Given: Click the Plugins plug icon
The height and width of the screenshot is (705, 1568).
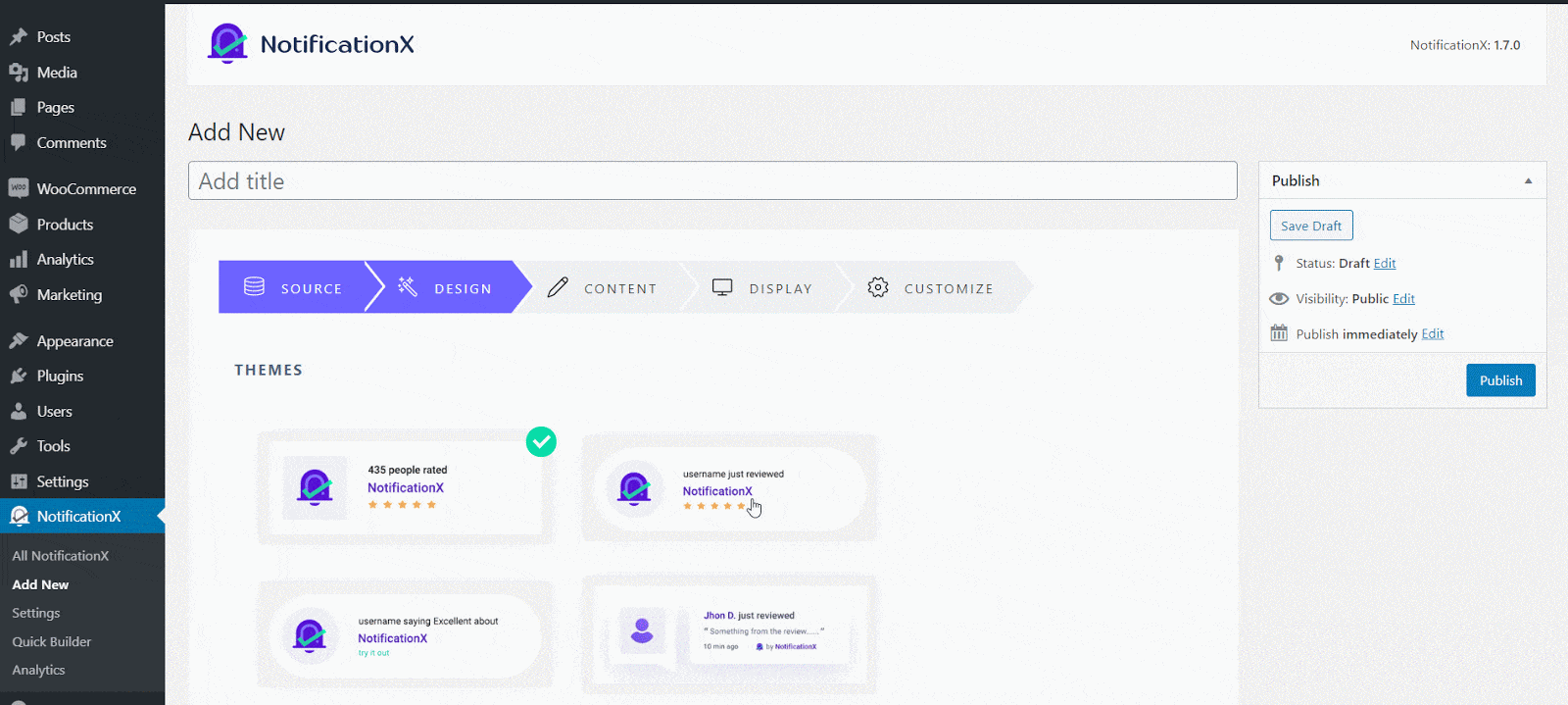Looking at the screenshot, I should (x=19, y=377).
